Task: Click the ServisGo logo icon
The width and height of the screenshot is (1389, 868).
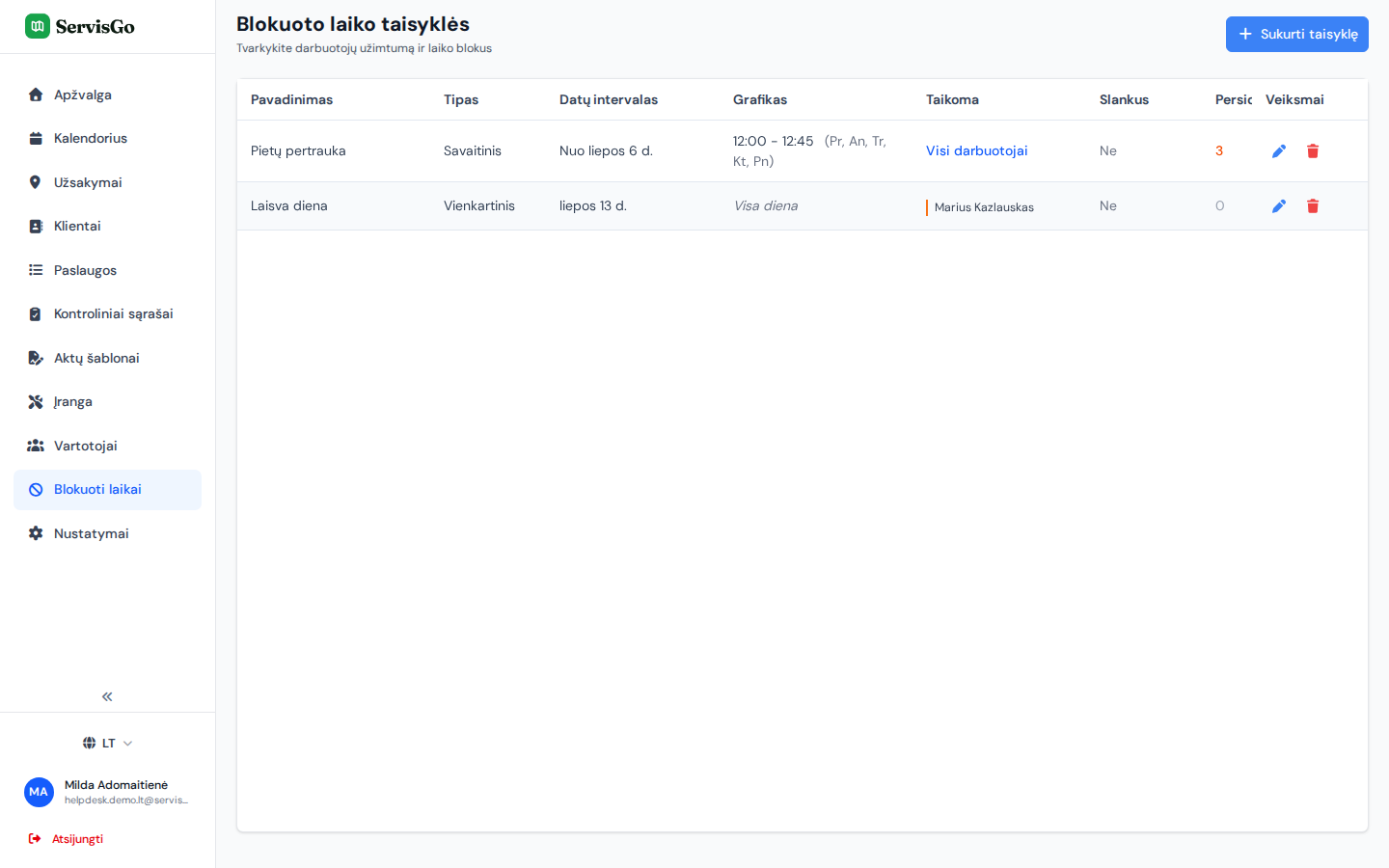Action: pos(38,26)
